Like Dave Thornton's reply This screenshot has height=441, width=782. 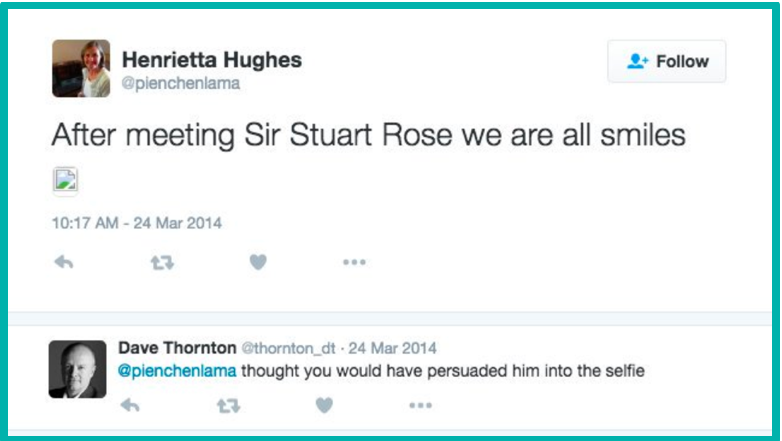tap(323, 405)
